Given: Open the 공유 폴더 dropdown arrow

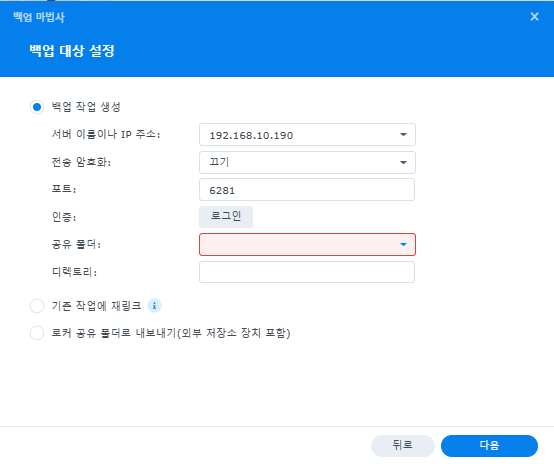Looking at the screenshot, I should click(403, 245).
